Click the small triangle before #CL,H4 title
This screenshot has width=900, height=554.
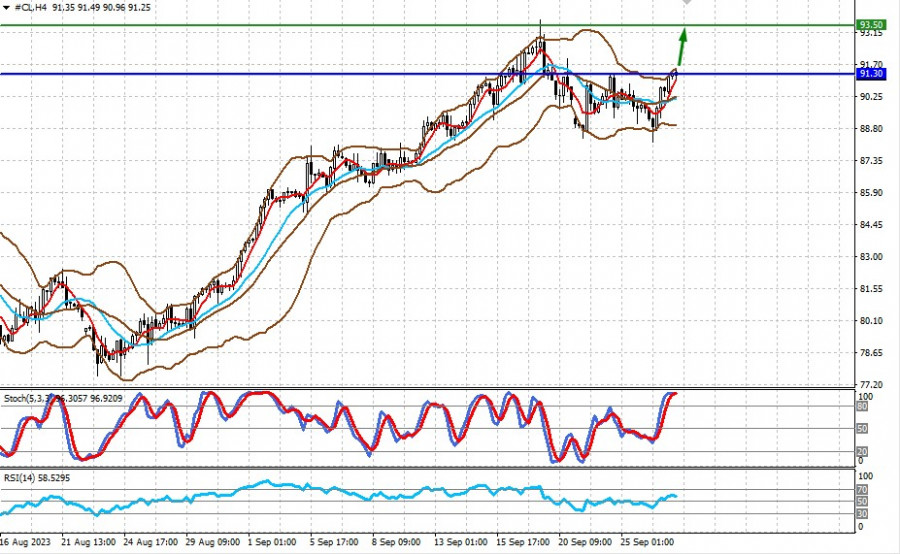coord(6,8)
